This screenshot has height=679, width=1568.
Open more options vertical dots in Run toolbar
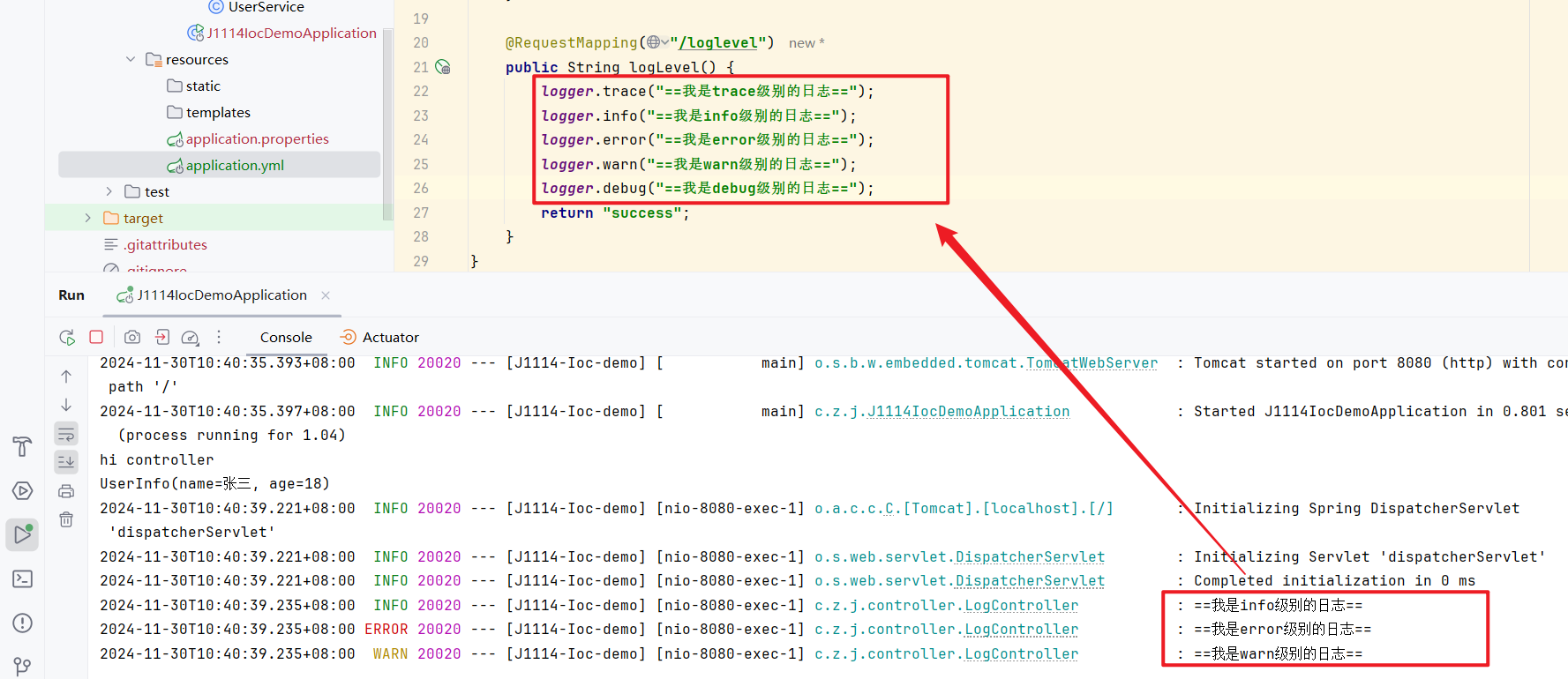point(219,337)
